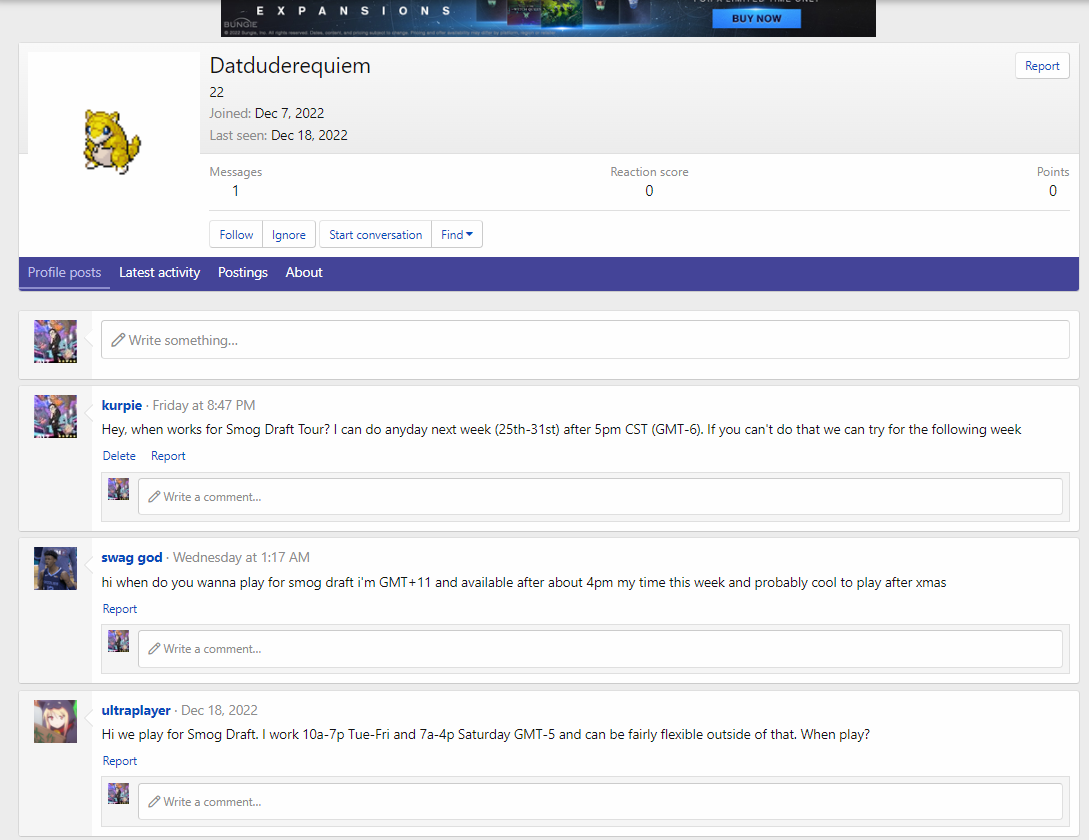Click Buy Now in the banner ad

point(756,19)
